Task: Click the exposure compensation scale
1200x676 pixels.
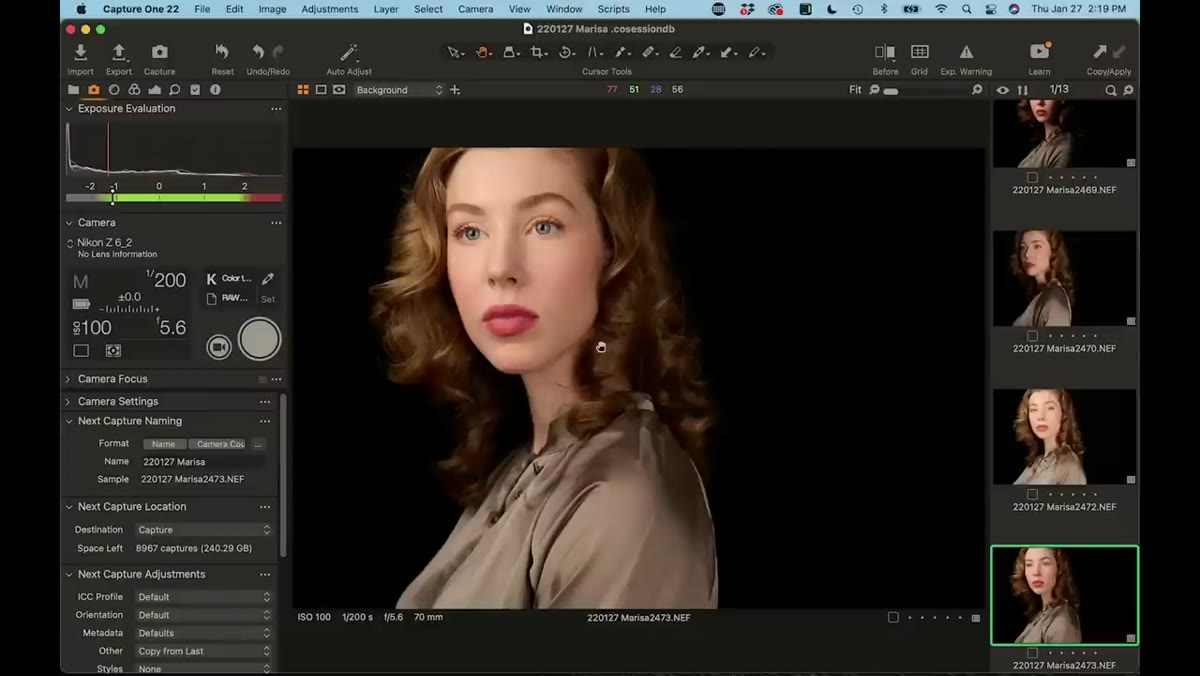Action: pyautogui.click(x=130, y=309)
